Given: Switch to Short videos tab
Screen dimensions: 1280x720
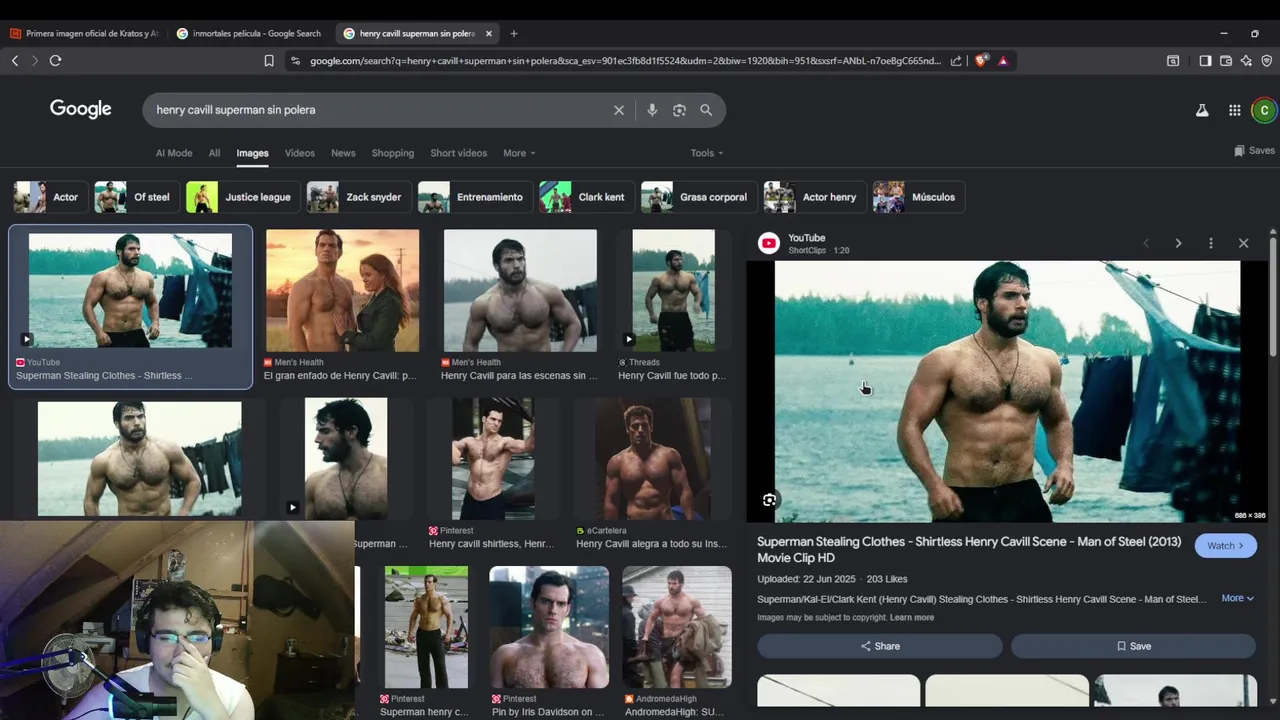Looking at the screenshot, I should pyautogui.click(x=459, y=153).
